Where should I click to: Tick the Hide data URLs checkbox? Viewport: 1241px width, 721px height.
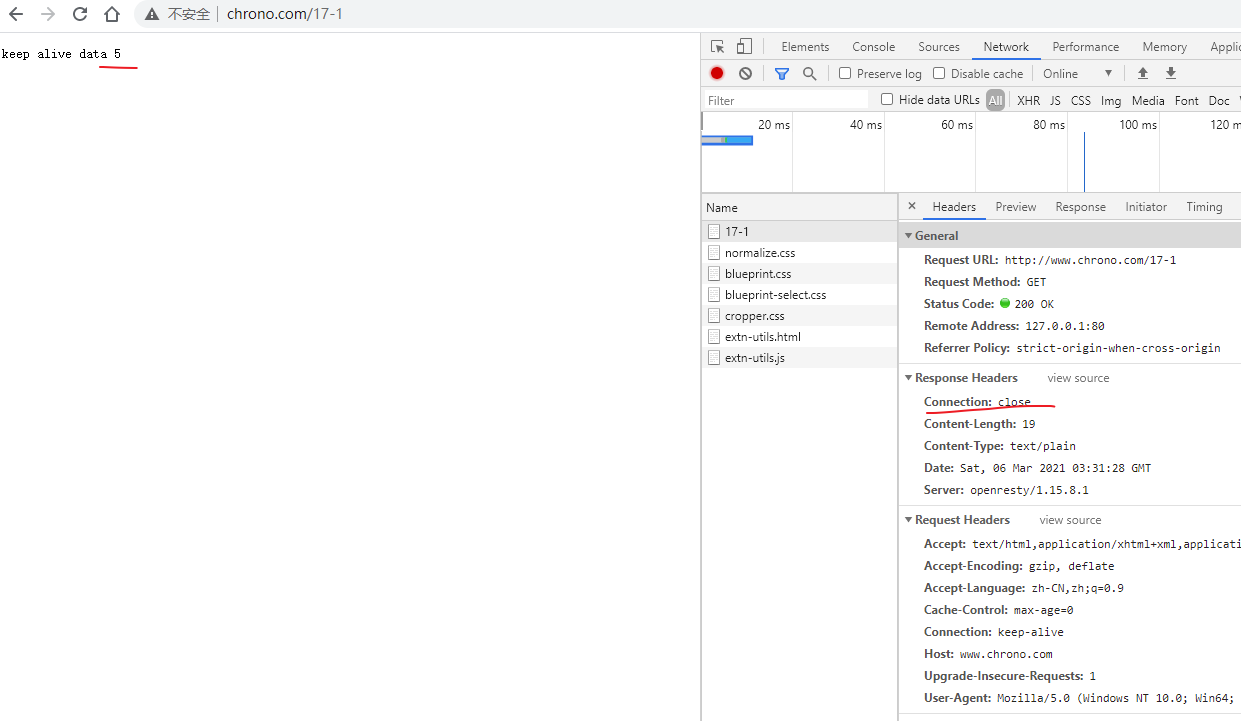point(887,99)
